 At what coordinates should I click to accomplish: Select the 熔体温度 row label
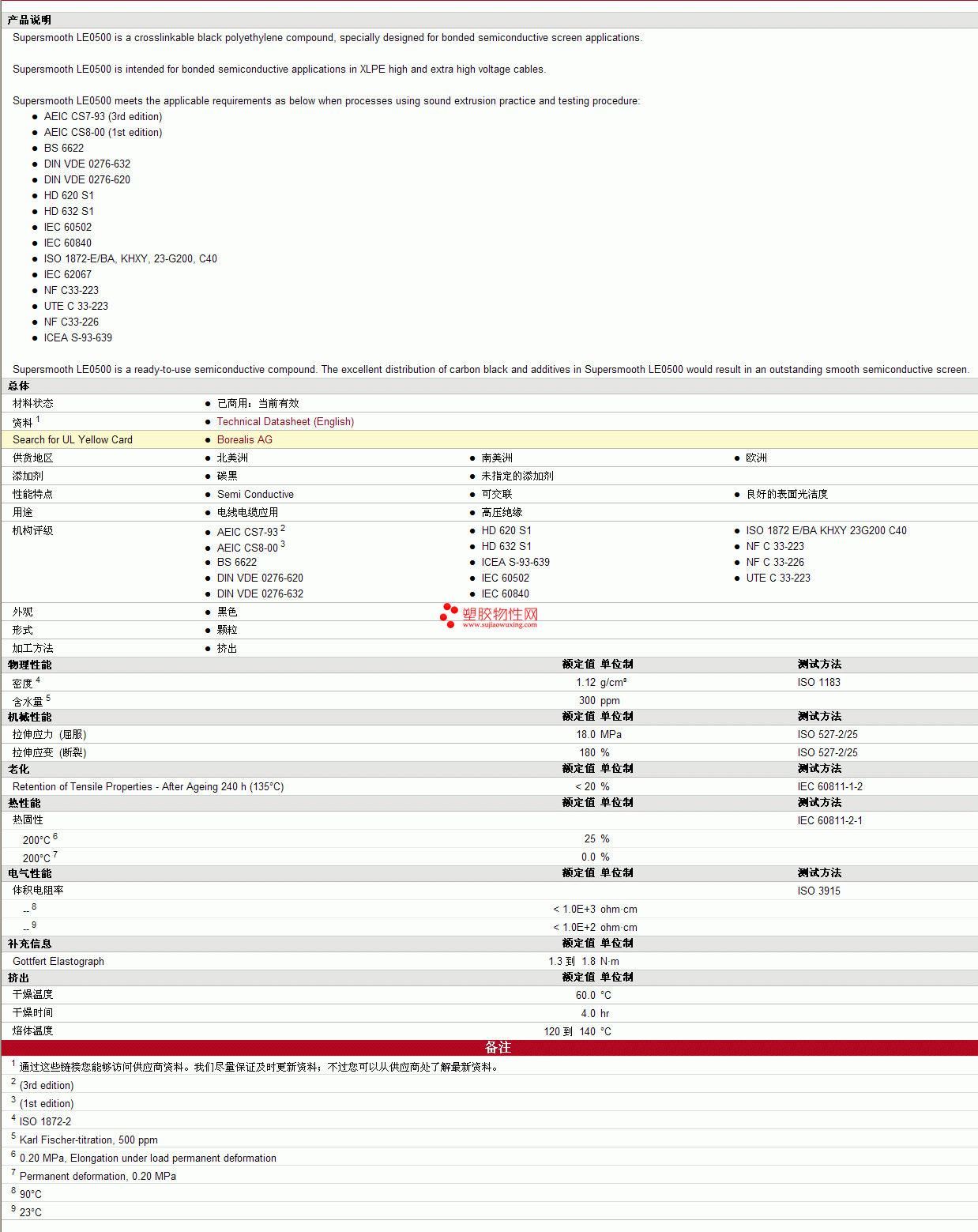[x=33, y=1031]
